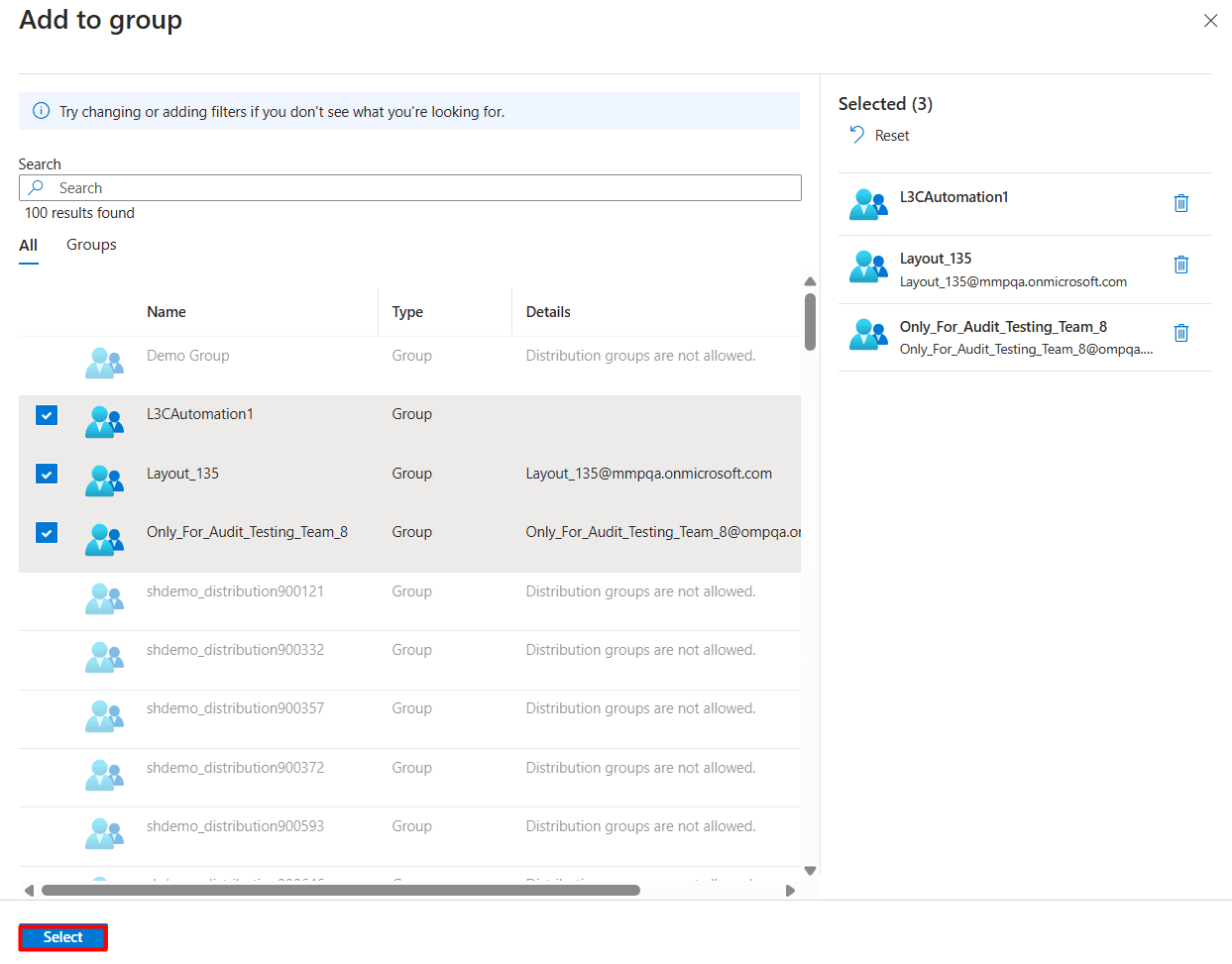
Task: Switch to the Groups tab
Action: pos(90,245)
